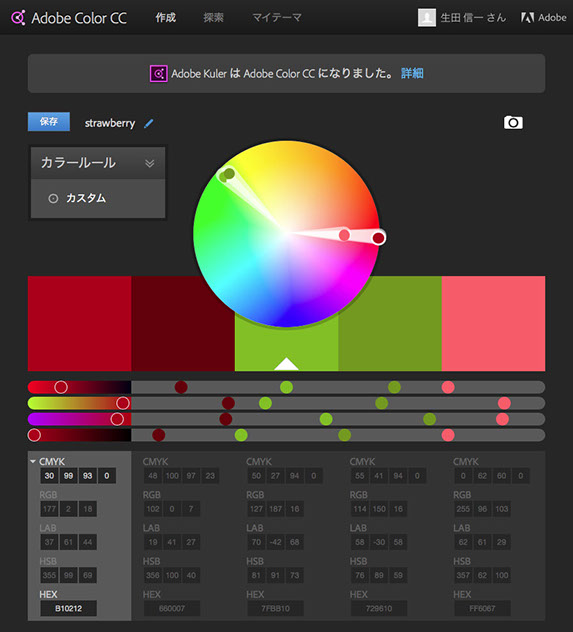
Task: Click the HEX field 660007
Action: (172, 608)
